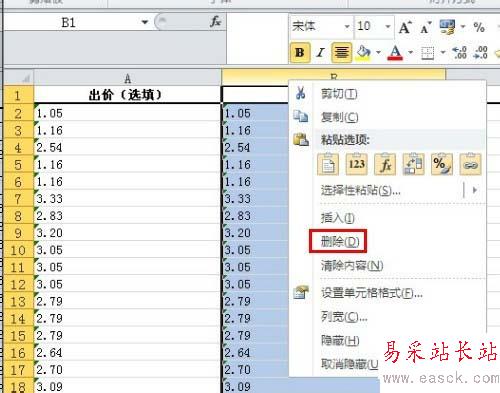
Task: Select 复制(C) from the context menu
Action: coord(340,117)
